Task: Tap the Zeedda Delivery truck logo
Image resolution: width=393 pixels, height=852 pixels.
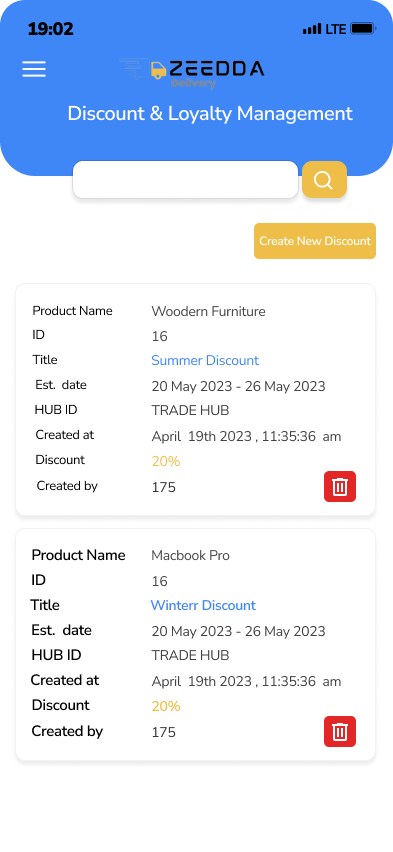Action: tap(158, 70)
